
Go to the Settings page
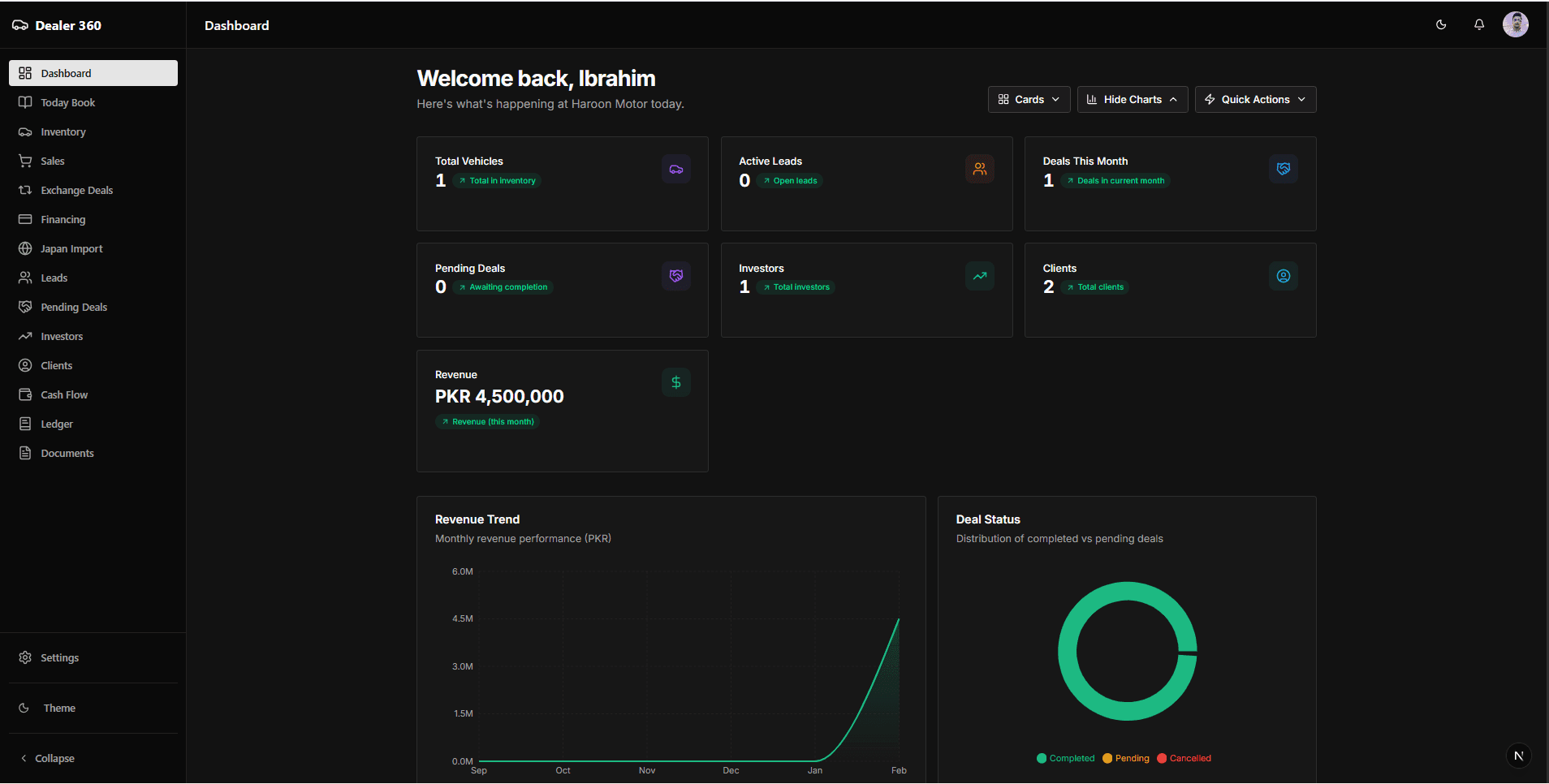[60, 657]
